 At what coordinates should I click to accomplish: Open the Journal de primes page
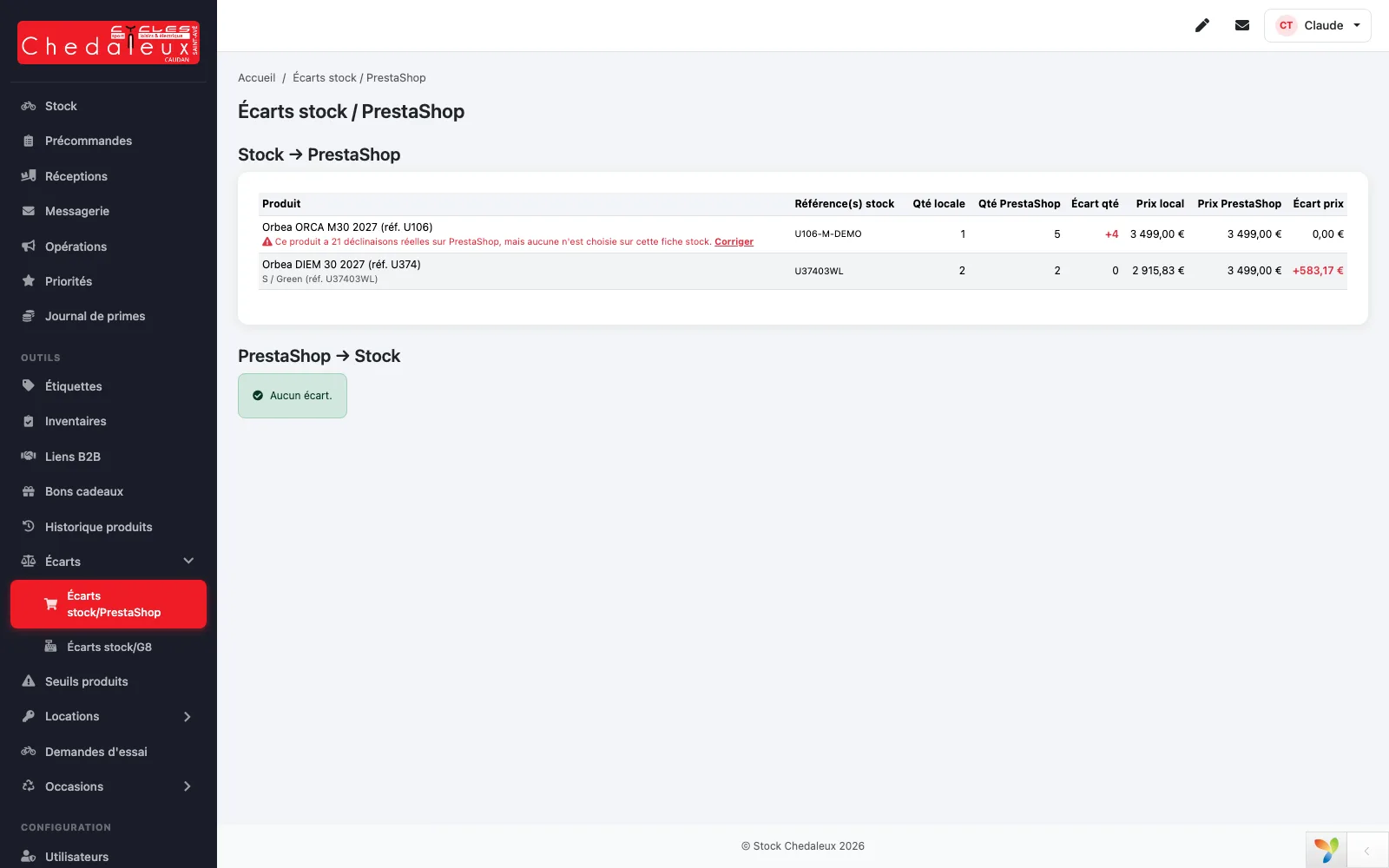pos(109,316)
